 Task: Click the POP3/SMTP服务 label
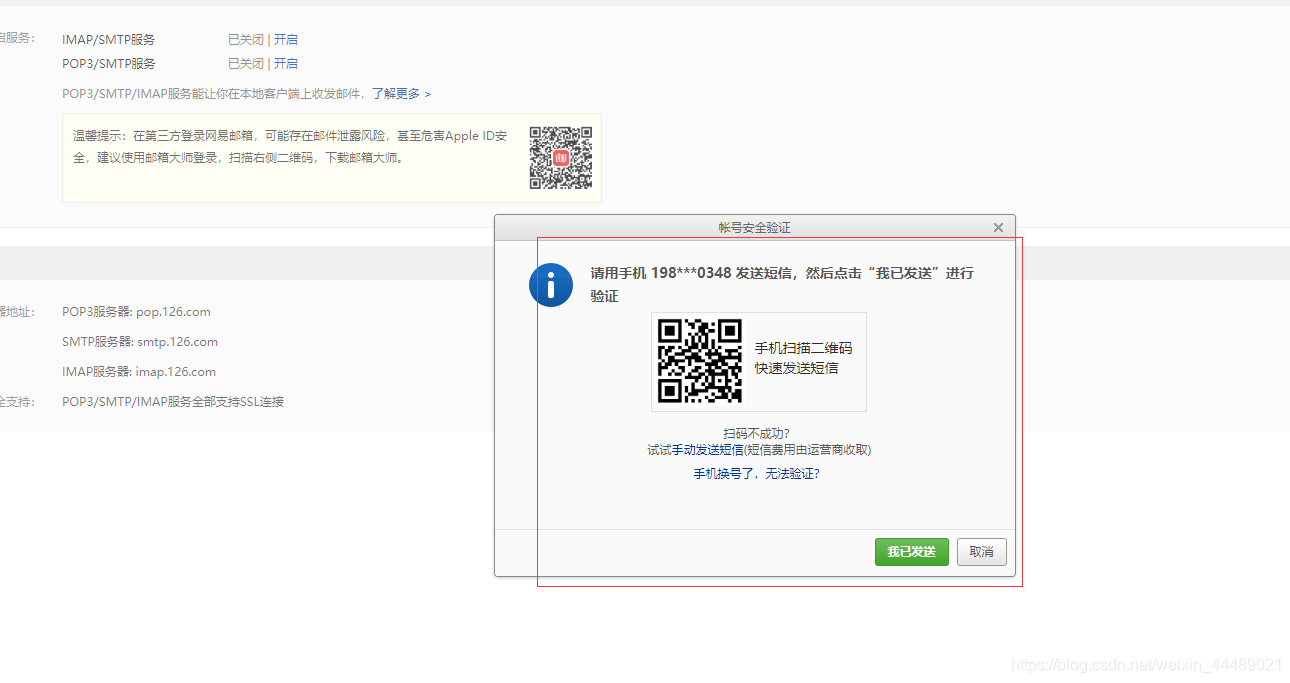[x=109, y=64]
